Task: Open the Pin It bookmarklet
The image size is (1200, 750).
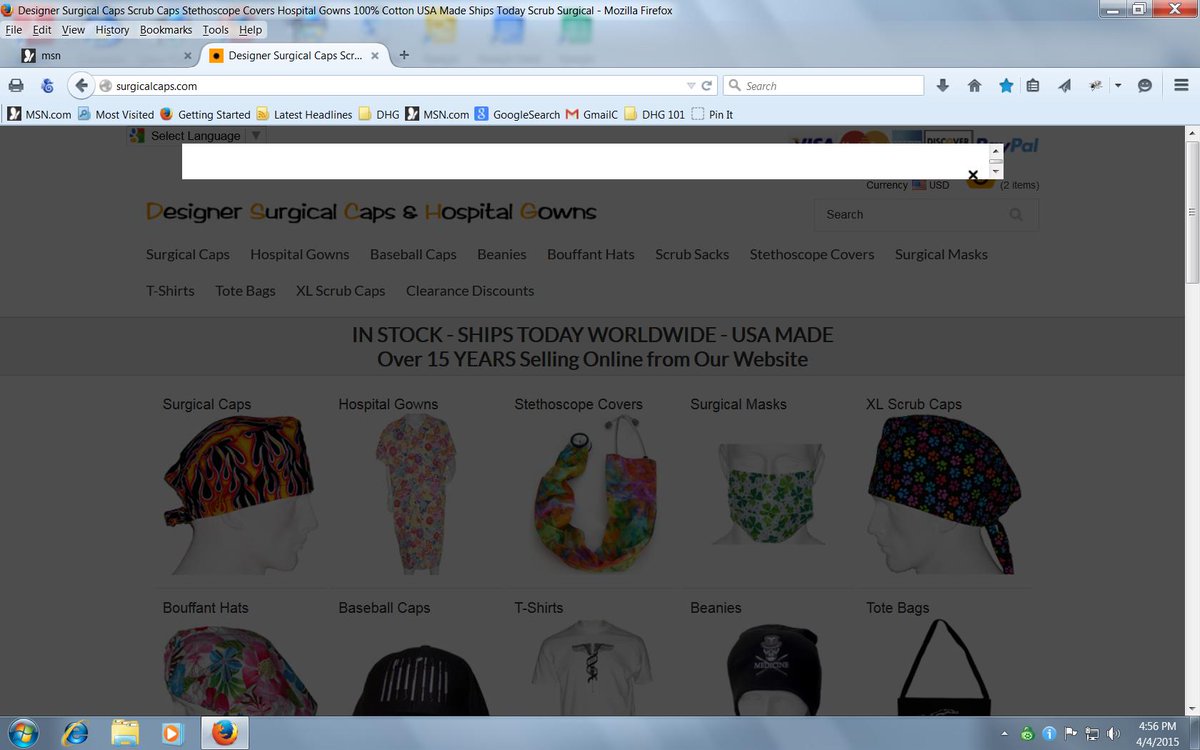Action: 712,115
